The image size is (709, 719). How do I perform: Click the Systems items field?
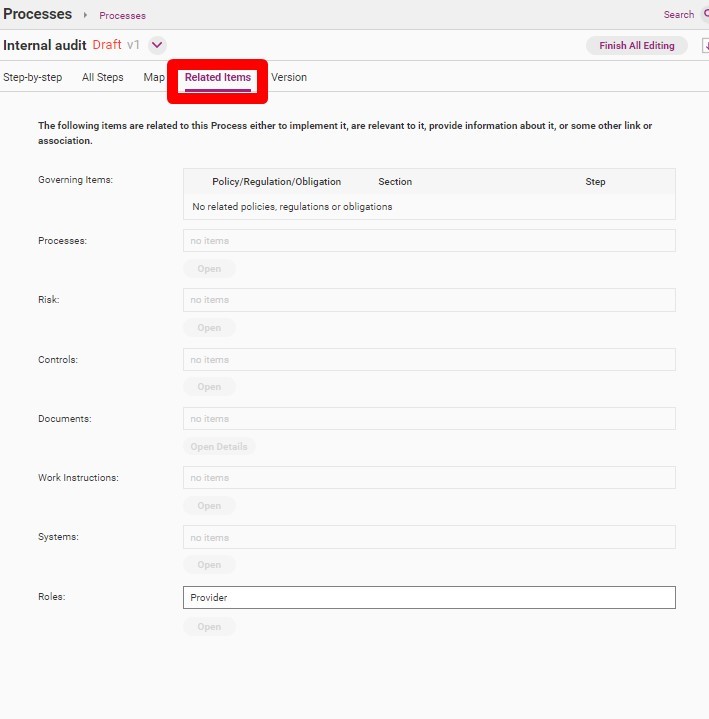(429, 537)
